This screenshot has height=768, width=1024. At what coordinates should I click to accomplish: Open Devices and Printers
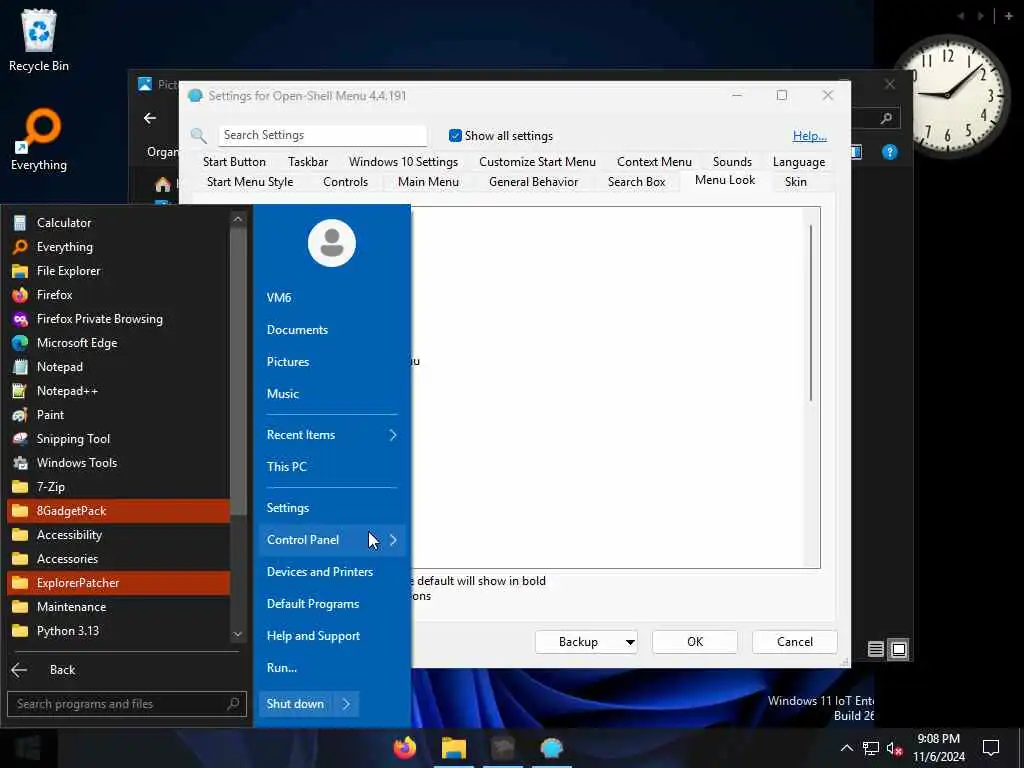(332, 572)
